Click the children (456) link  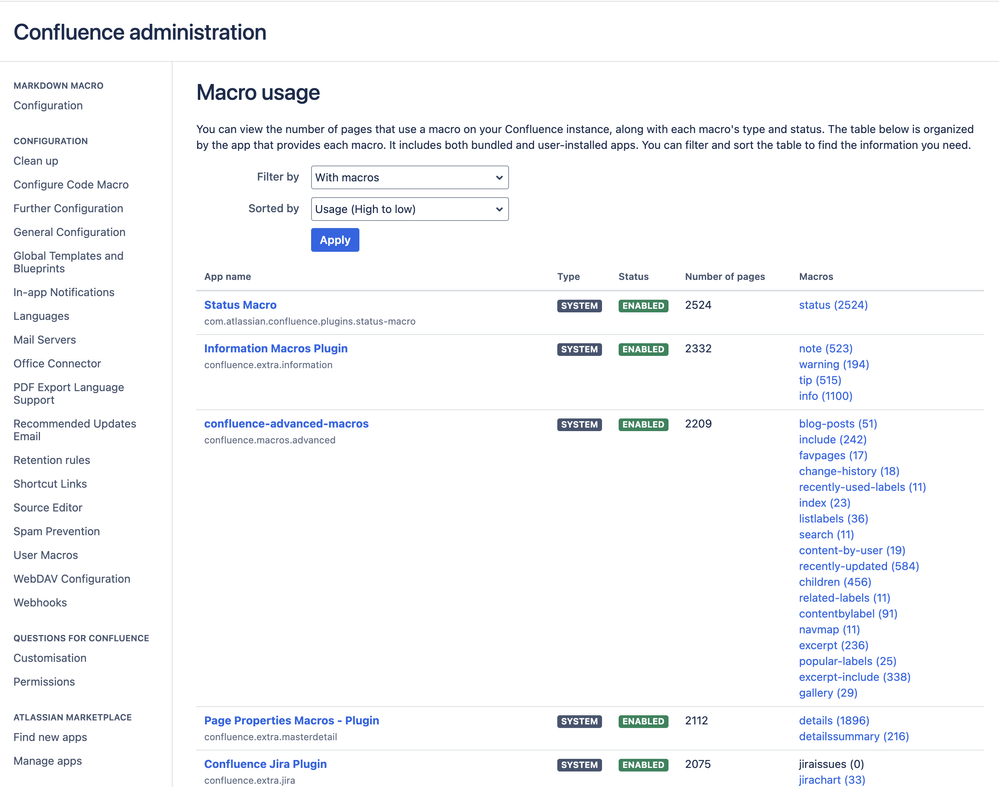[835, 582]
